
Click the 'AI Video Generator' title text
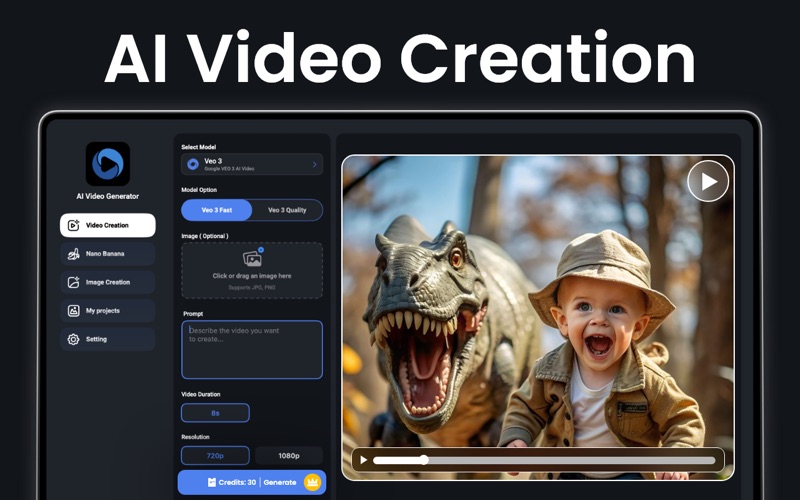click(x=108, y=196)
